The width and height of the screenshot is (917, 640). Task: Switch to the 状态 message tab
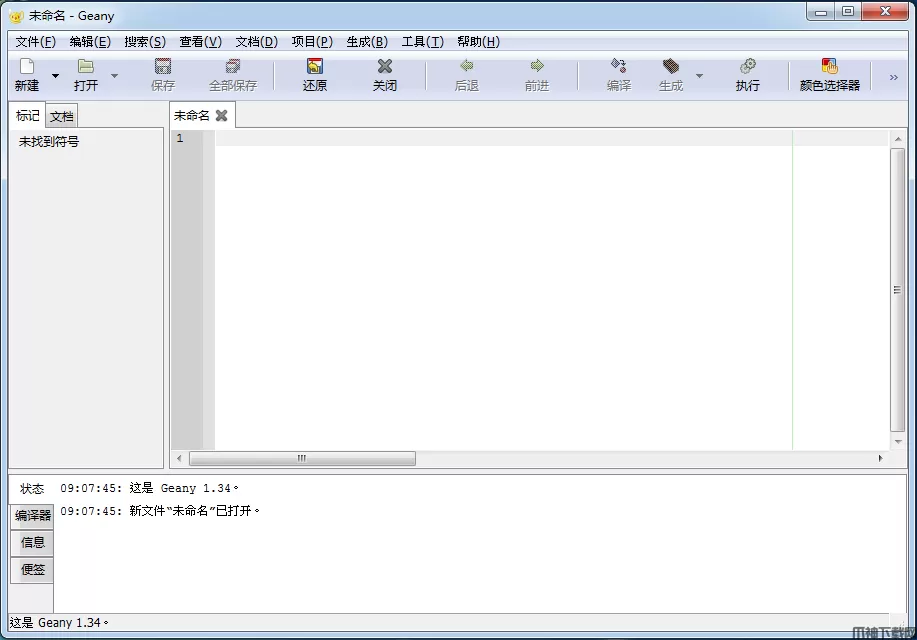(32, 488)
